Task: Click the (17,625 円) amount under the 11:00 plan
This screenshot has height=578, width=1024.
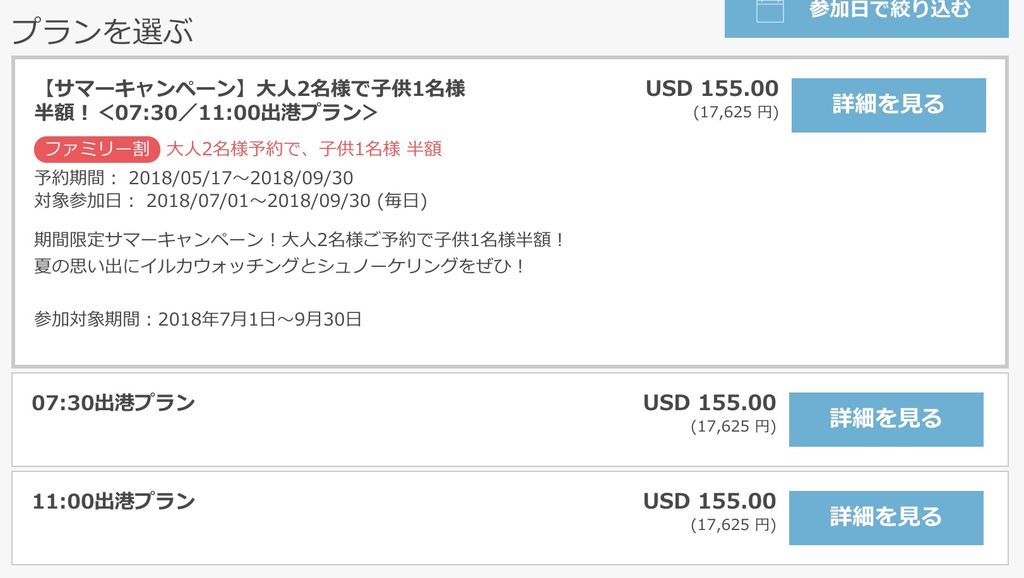Action: 733,525
